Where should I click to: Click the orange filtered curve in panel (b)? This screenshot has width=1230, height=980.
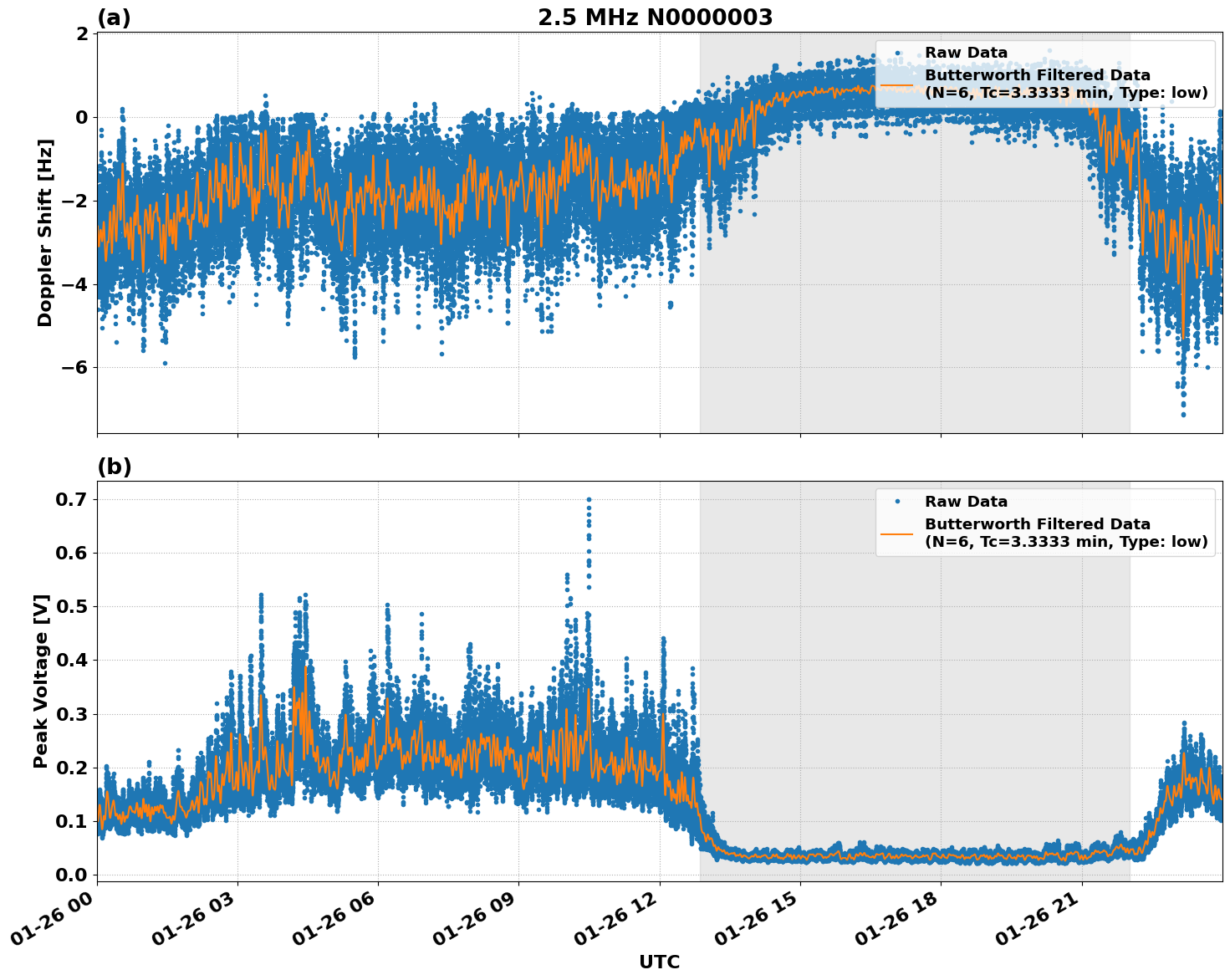[920, 857]
